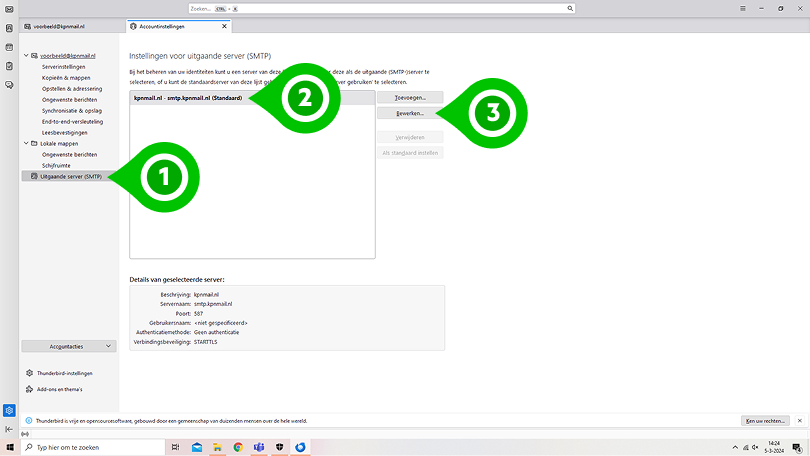The image size is (810, 456).
Task: Collapse the spaces toolbar arrow icon
Action: coord(9,429)
